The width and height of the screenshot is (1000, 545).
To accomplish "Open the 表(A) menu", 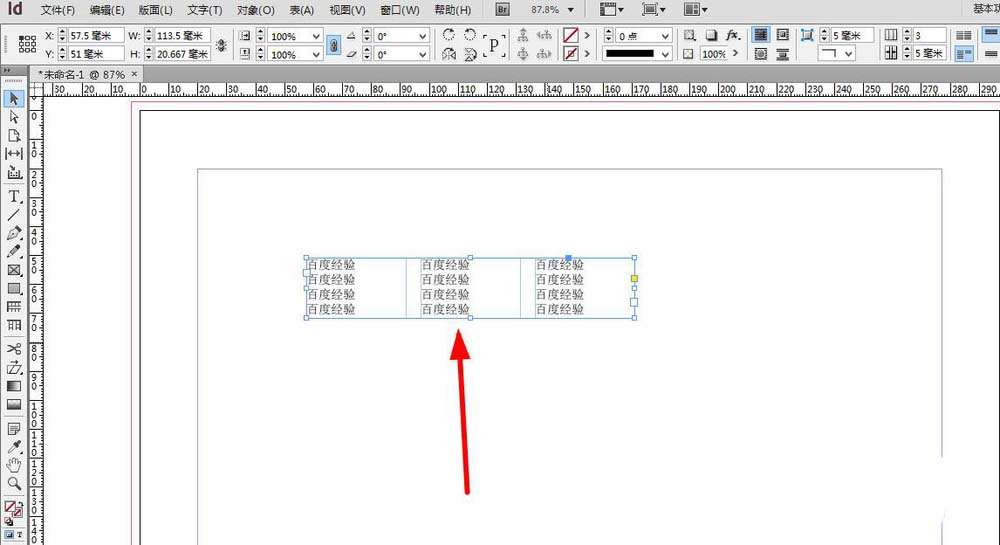I will point(302,10).
